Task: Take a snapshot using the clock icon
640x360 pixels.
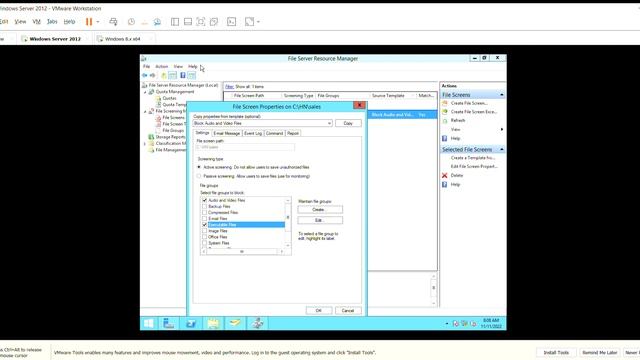Action: pos(131,22)
